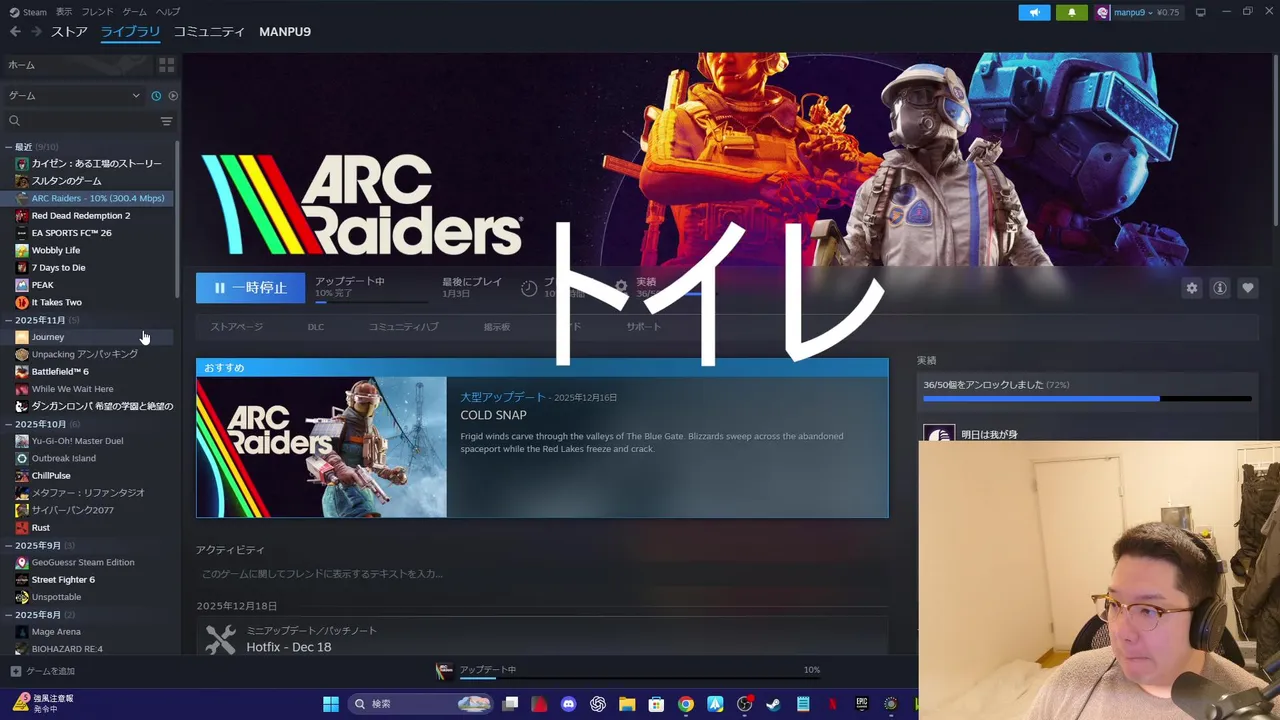Image resolution: width=1280 pixels, height=720 pixels.
Task: Show ARC Raiders game info icon
Action: 1220,288
